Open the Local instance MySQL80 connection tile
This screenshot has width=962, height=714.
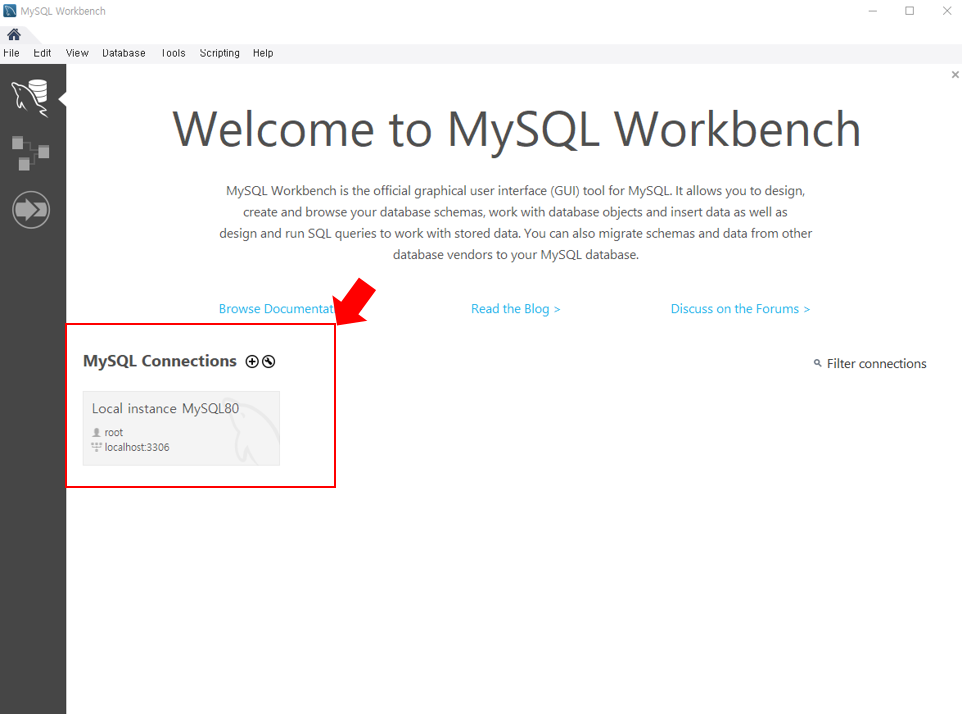(x=182, y=428)
